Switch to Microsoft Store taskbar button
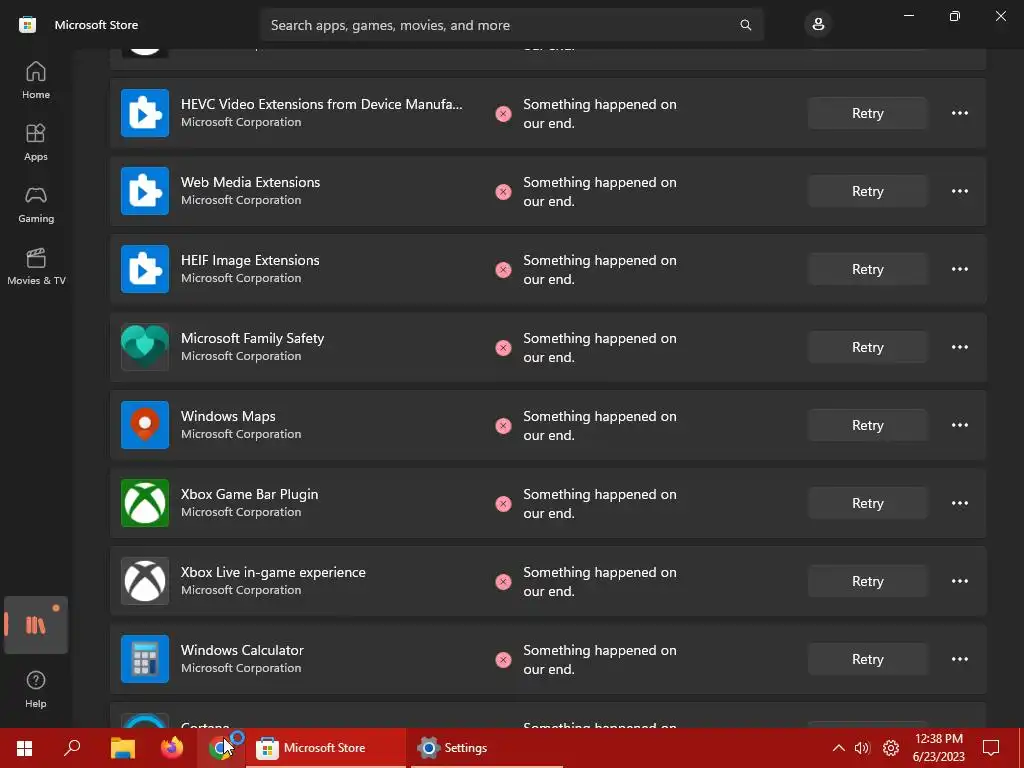The image size is (1024, 768). [326, 748]
